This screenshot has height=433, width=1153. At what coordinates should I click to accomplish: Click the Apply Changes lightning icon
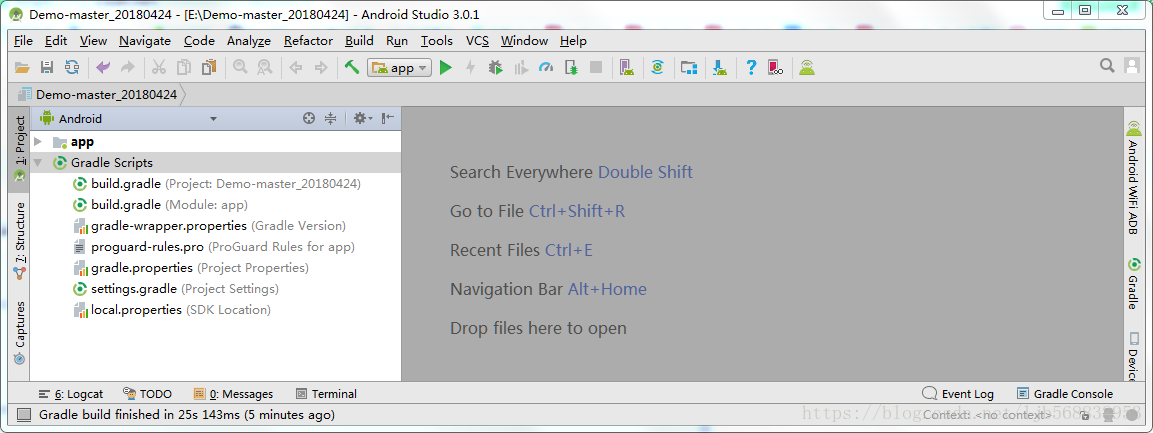(471, 68)
